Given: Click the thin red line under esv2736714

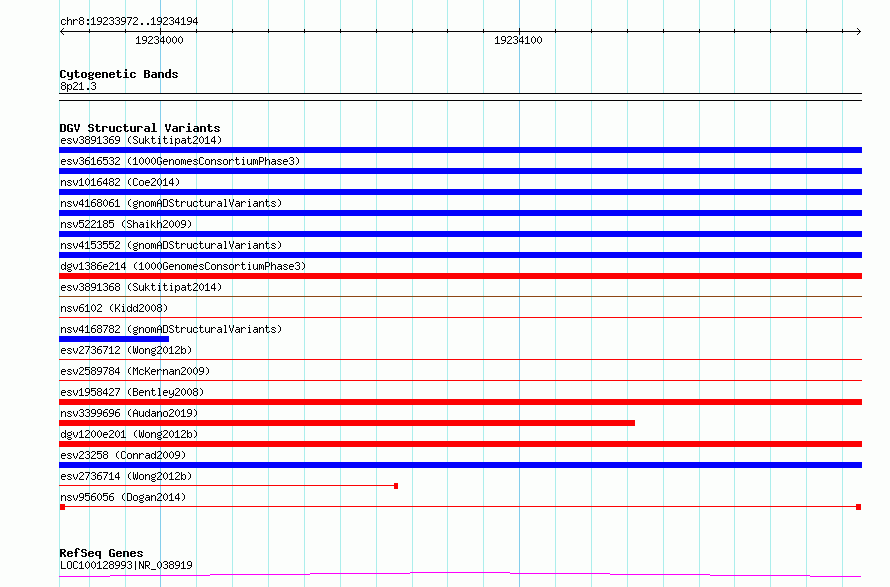Looking at the screenshot, I should tap(228, 486).
